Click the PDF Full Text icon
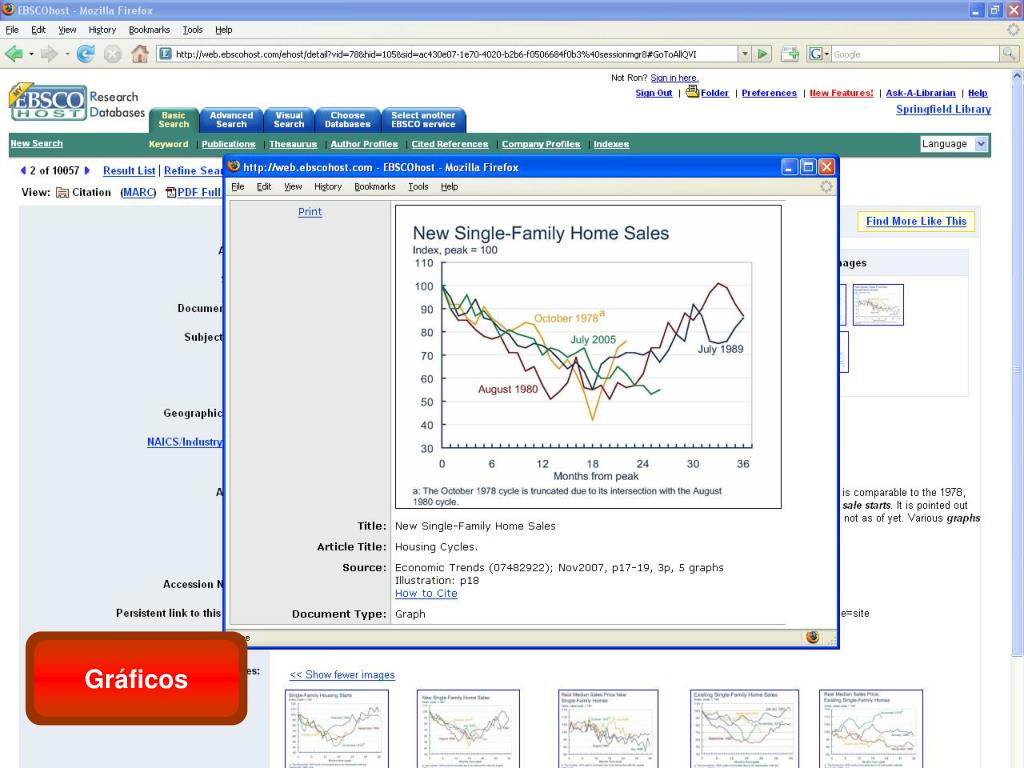Viewport: 1024px width, 768px height. pos(170,193)
